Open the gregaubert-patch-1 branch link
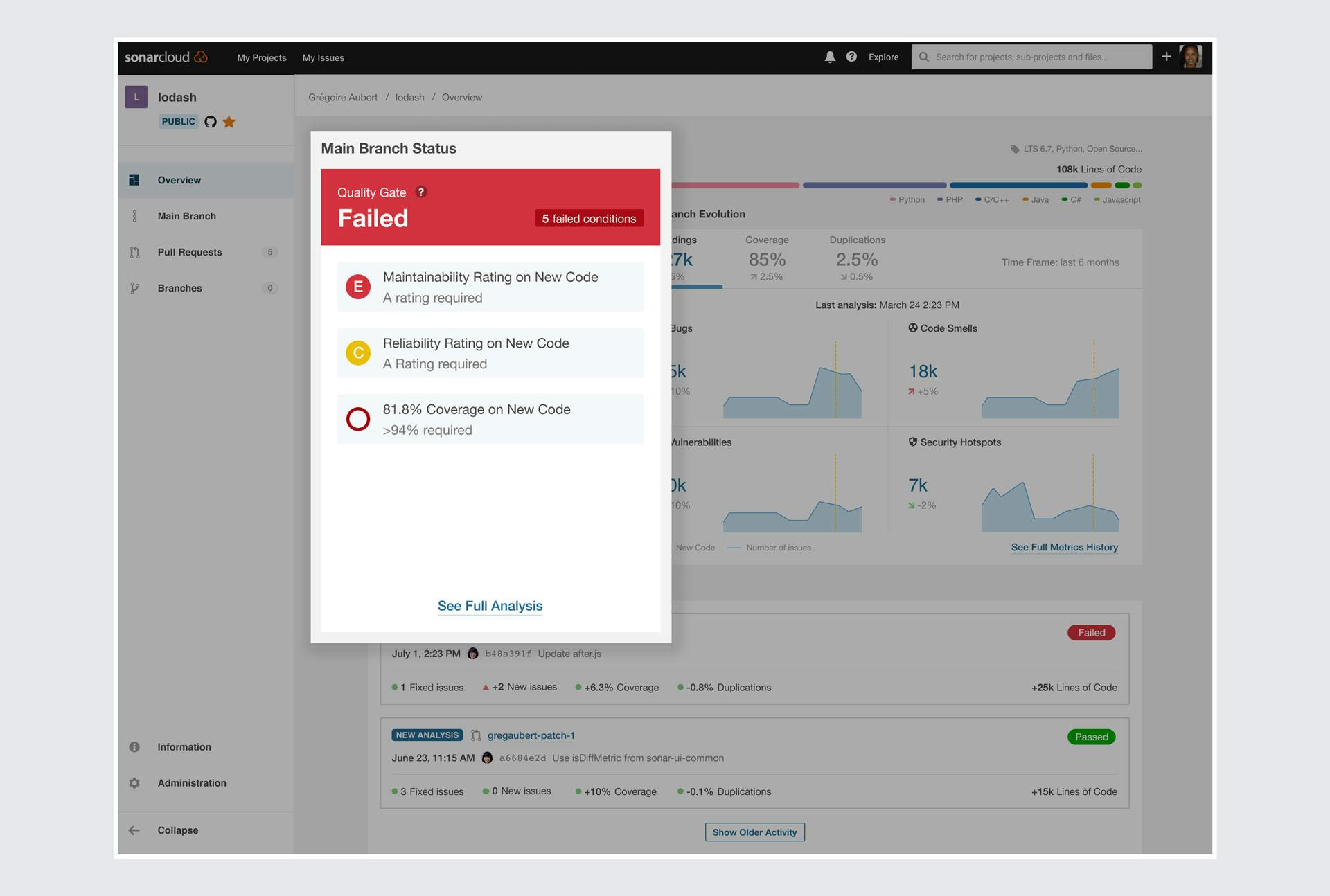The image size is (1330, 896). tap(531, 735)
